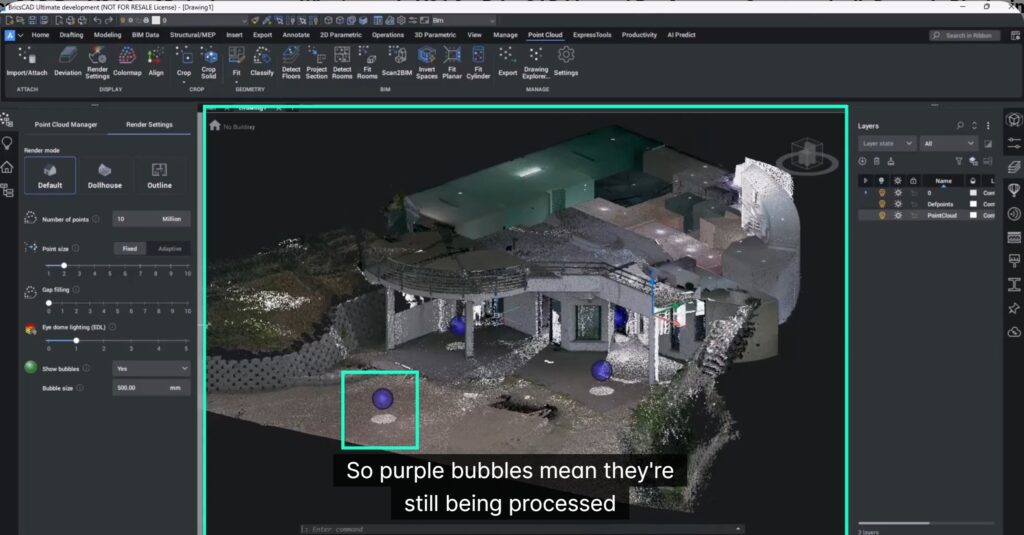Select the Fit Planar tool
This screenshot has width=1024, height=535.
452,63
